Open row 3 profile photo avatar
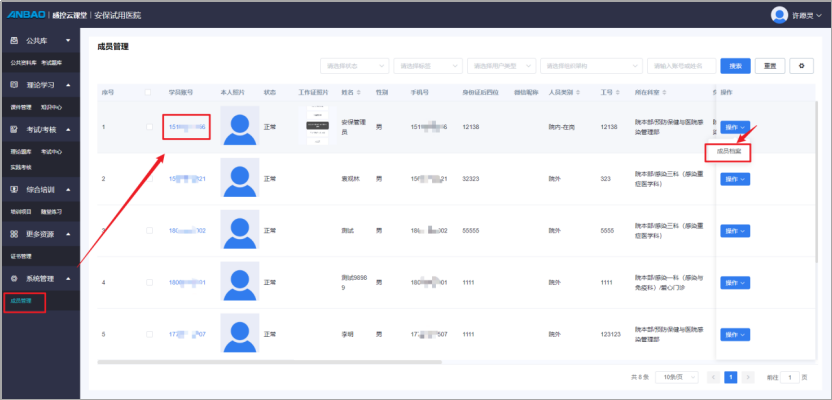832x400 pixels. 240,229
